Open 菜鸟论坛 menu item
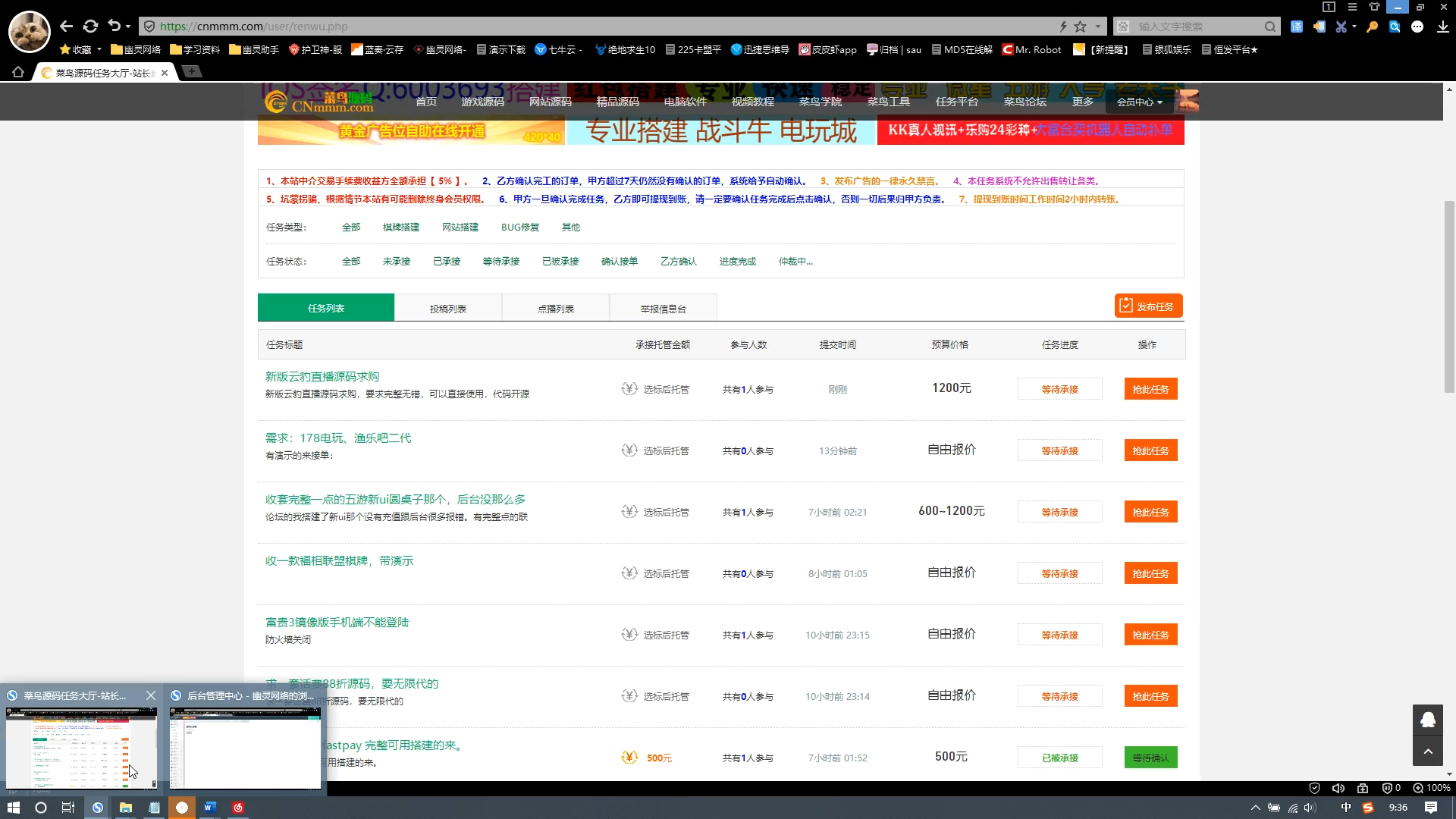1456x819 pixels. click(1024, 102)
